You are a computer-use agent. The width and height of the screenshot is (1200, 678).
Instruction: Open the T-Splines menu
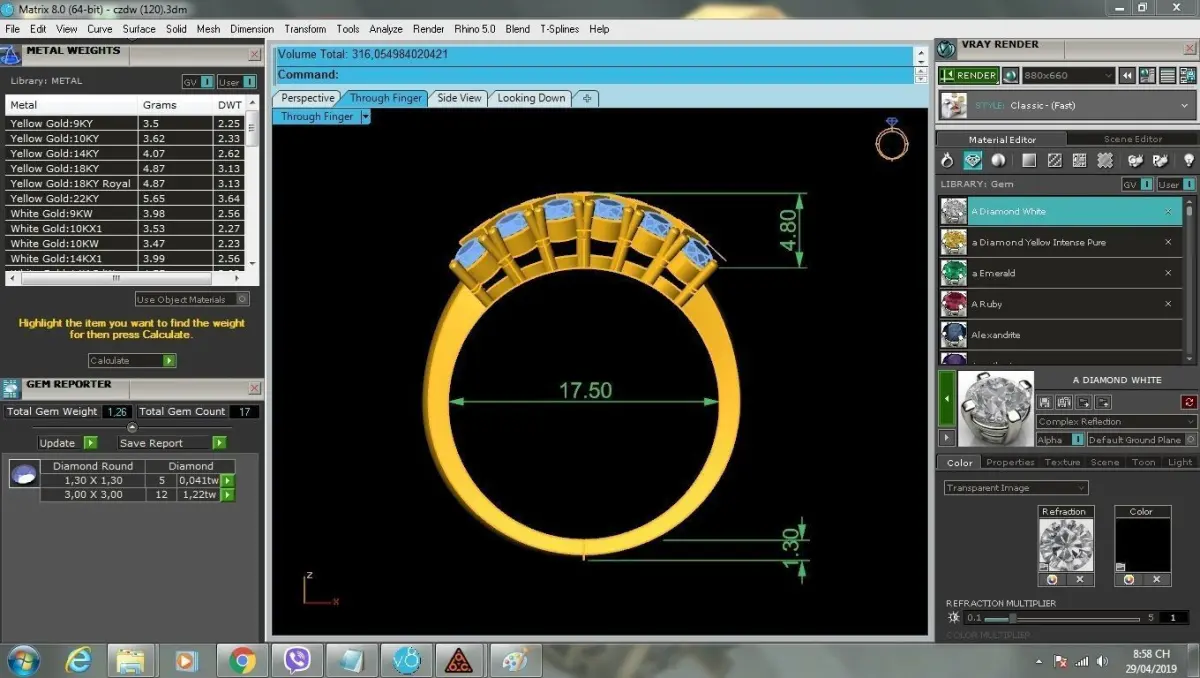tap(559, 29)
